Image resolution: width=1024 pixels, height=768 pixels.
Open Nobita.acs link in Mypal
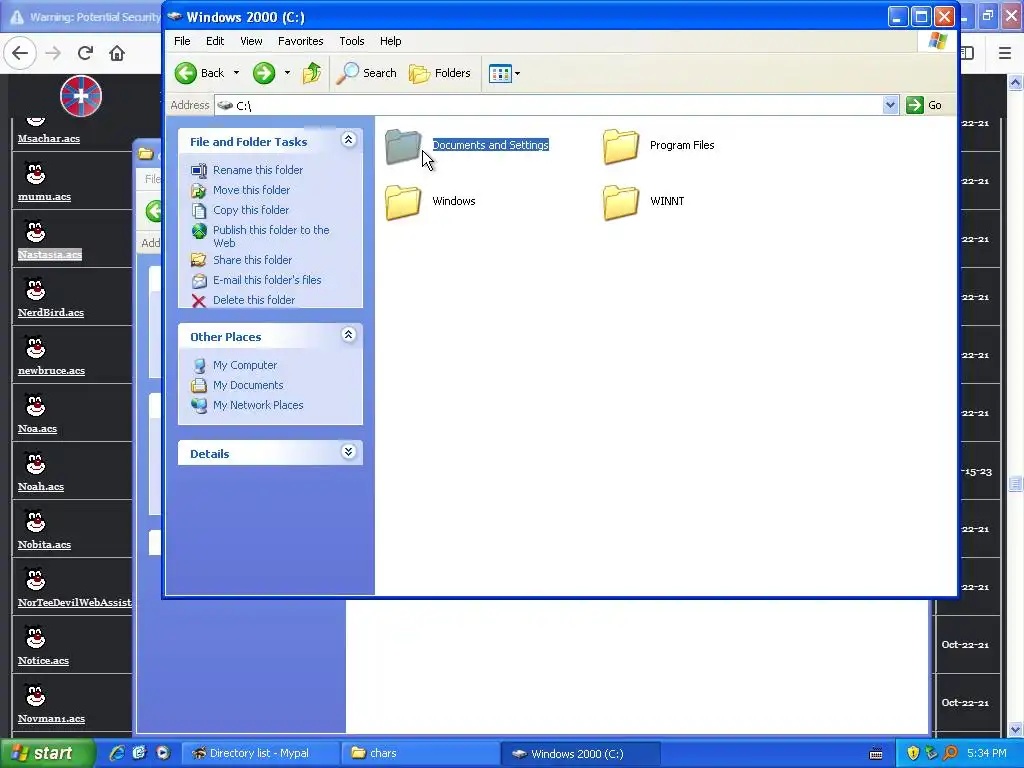coord(44,545)
